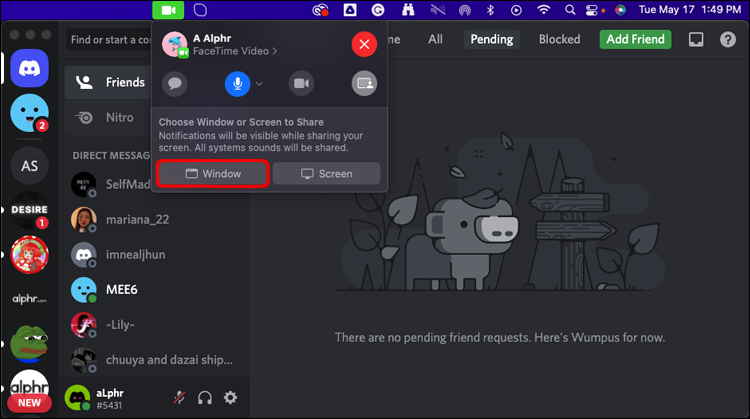Screen dimensions: 750x419
Task: Open Spotlight search icon
Action: click(570, 10)
